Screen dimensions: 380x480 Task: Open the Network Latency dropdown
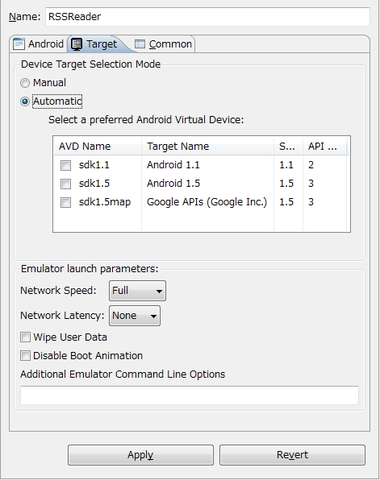click(135, 316)
